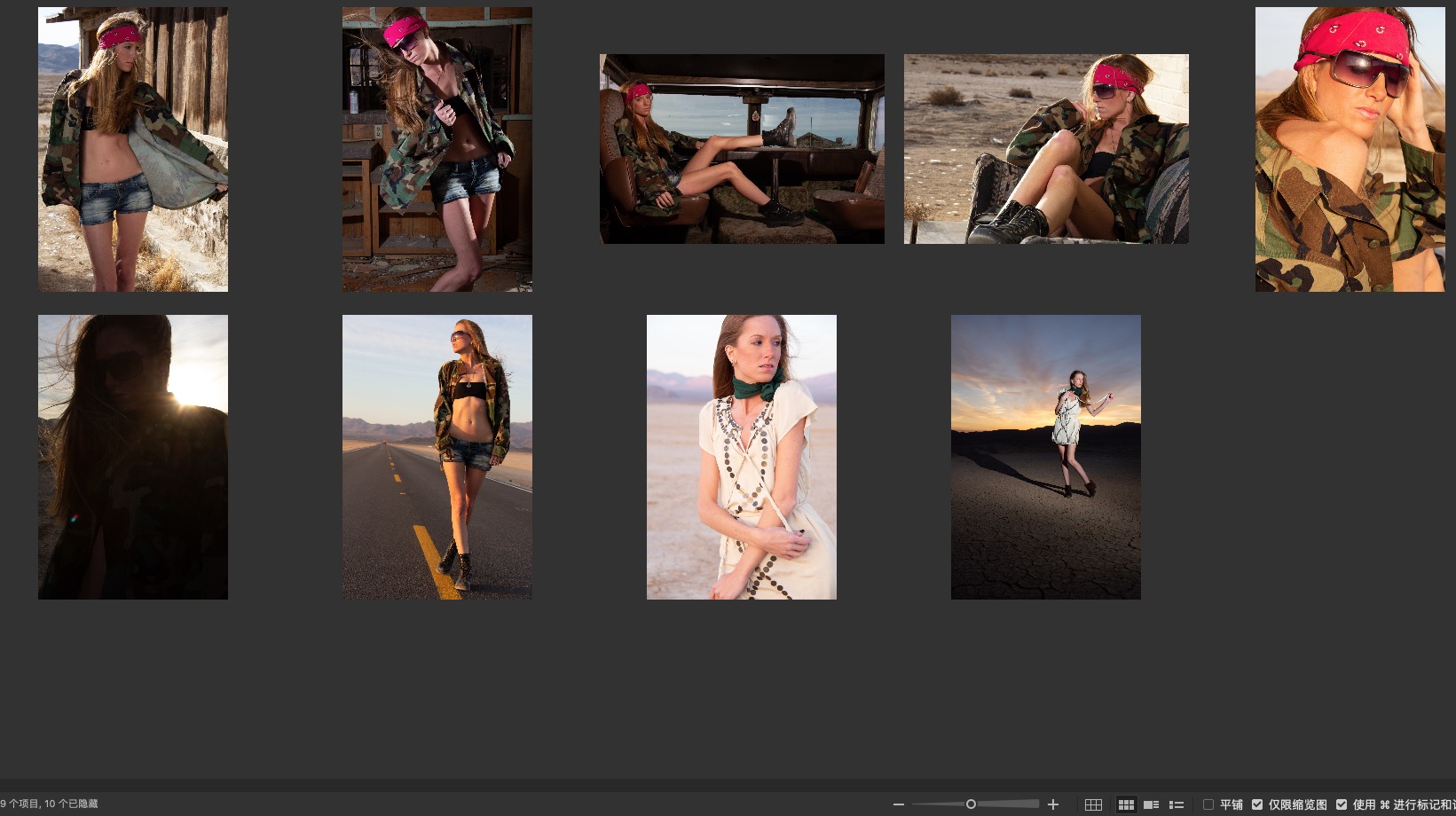Select the sunset cracked desert thumbnail
Screen dimensions: 1456x816
coord(1046,457)
